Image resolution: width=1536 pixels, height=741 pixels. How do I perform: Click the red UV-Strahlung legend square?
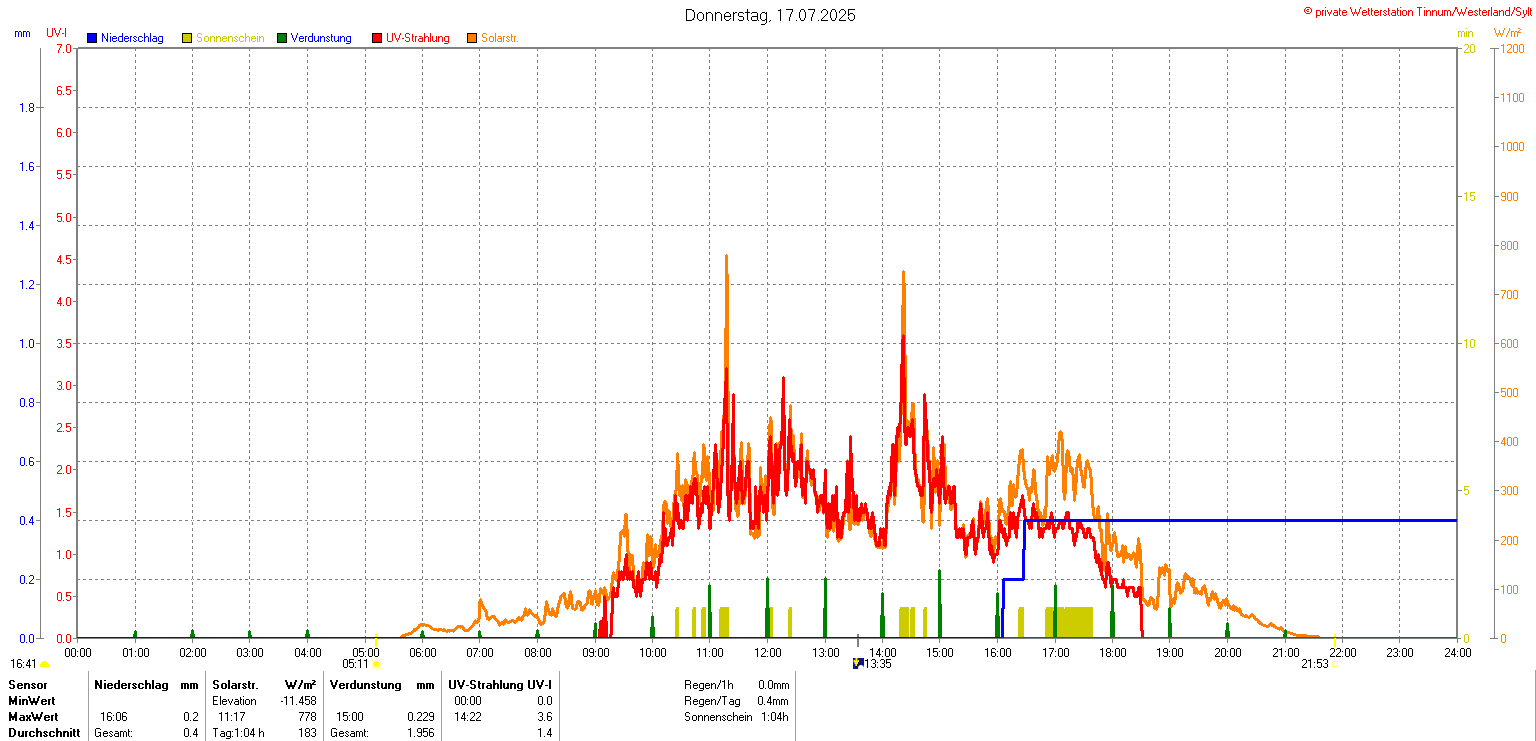pos(377,38)
